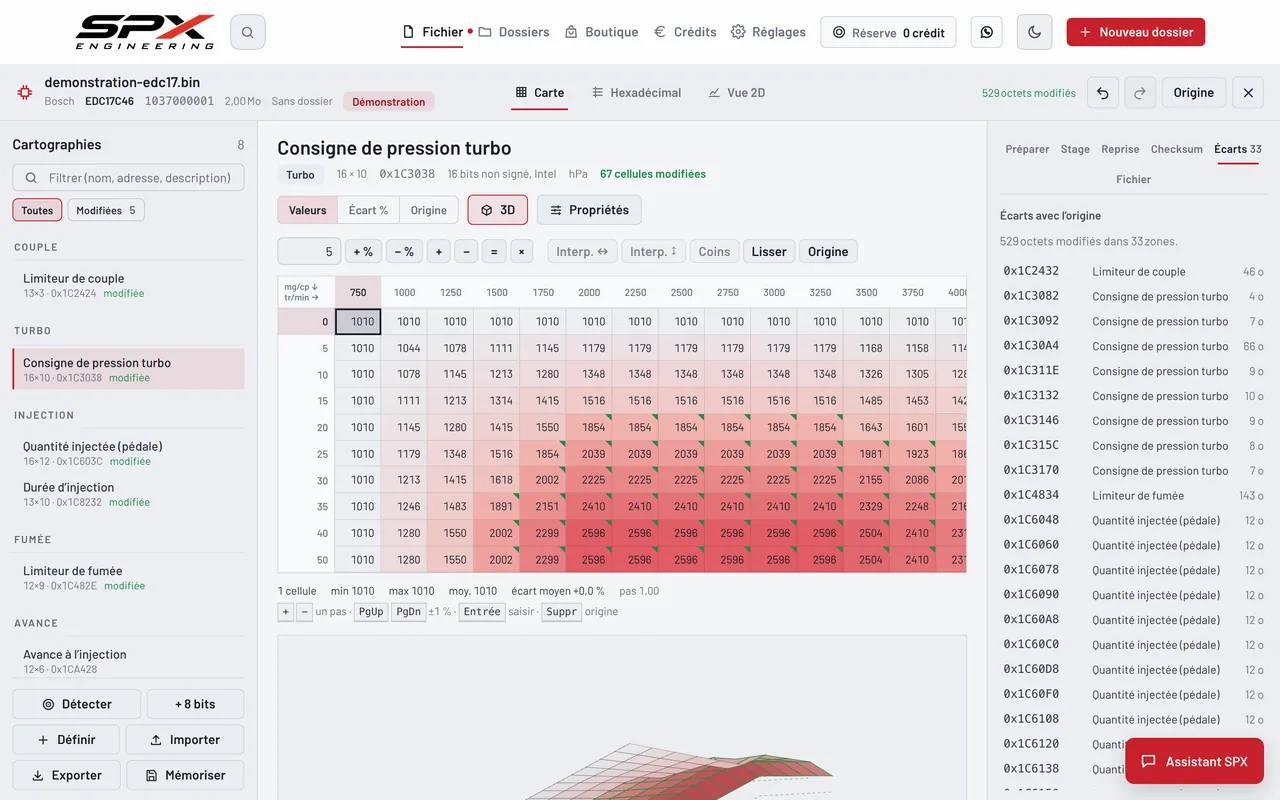
Task: Click the Lisser smoothing button
Action: pyautogui.click(x=769, y=252)
